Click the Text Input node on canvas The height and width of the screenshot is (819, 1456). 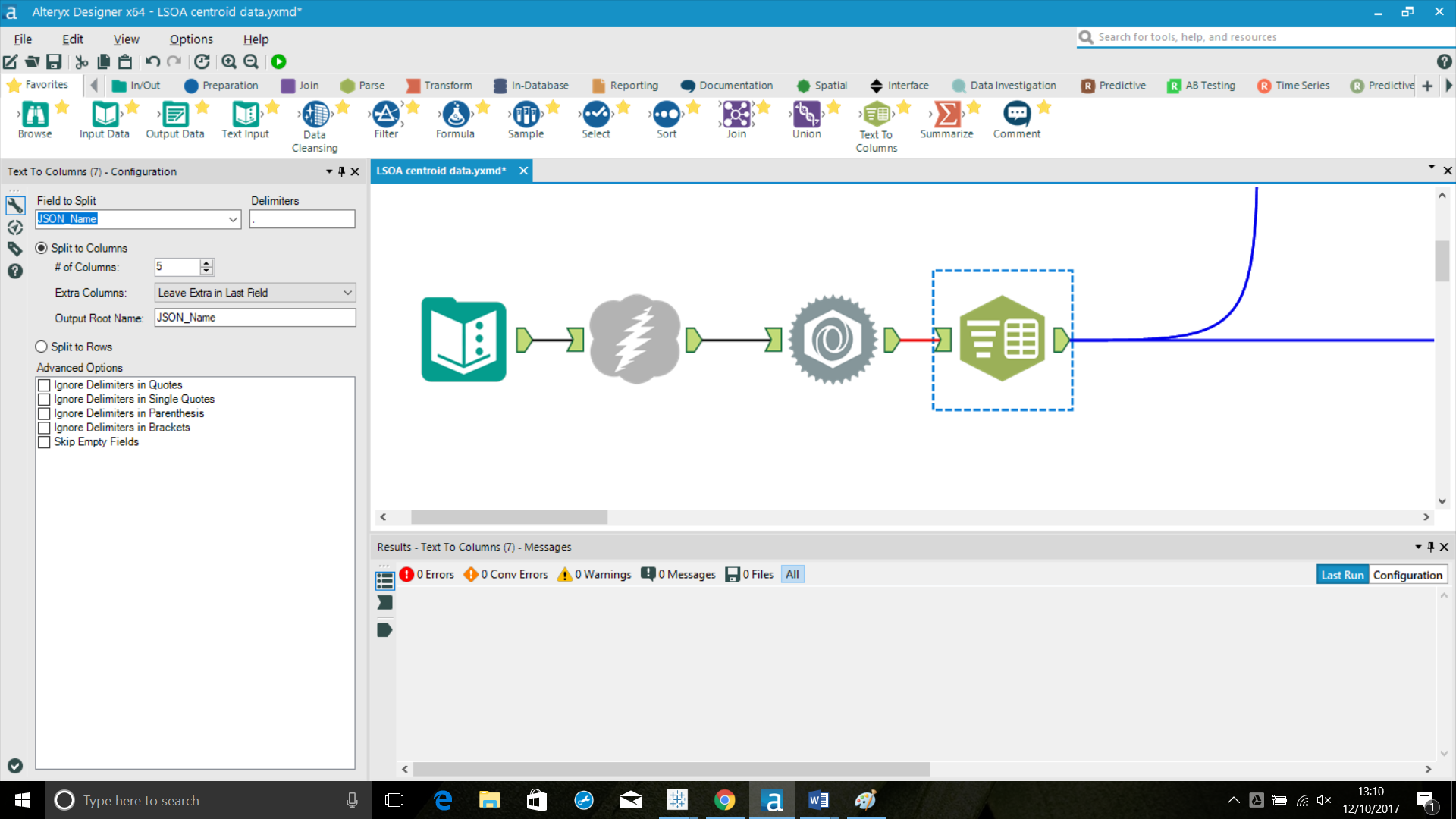point(463,339)
